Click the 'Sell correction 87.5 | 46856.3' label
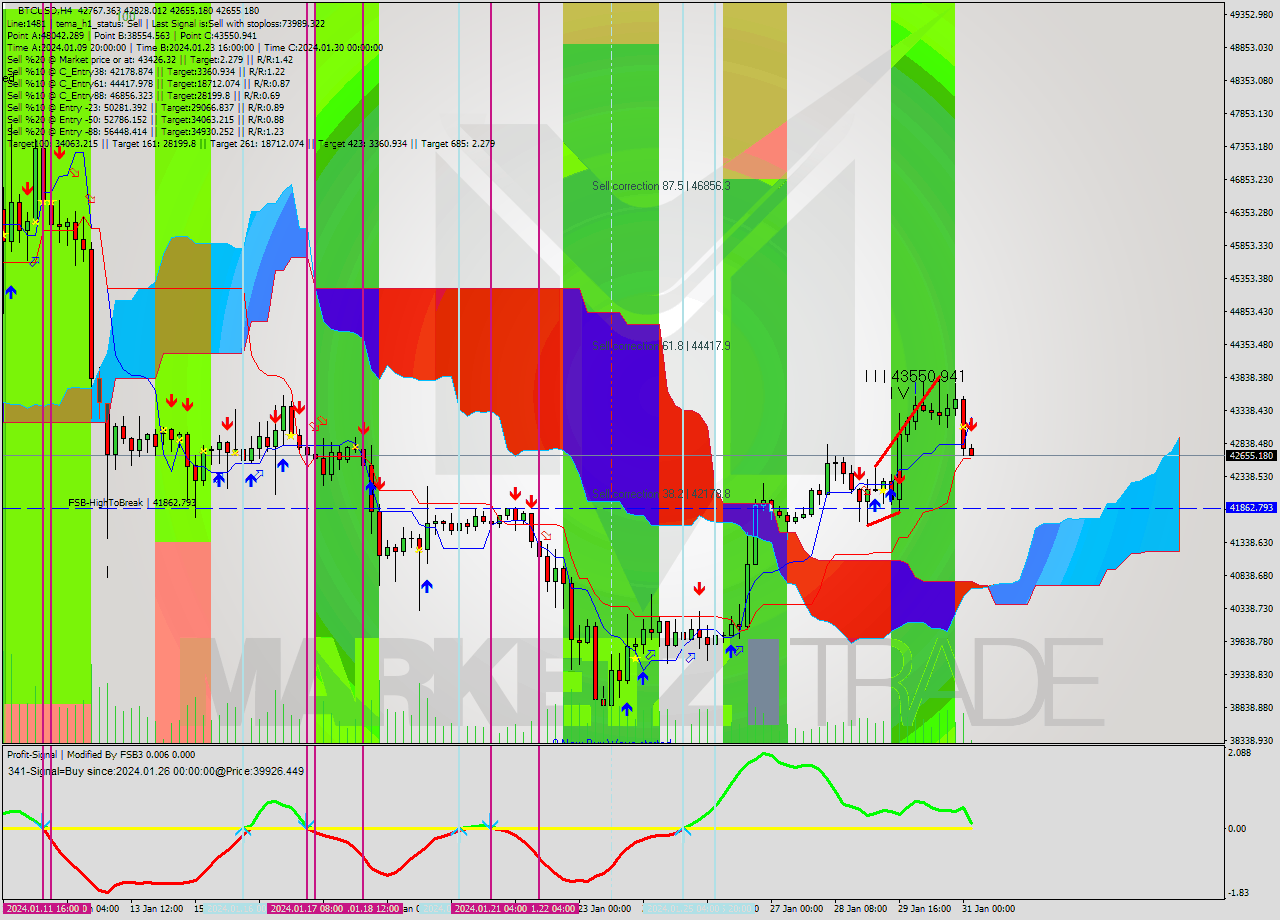This screenshot has width=1280, height=920. click(x=661, y=186)
